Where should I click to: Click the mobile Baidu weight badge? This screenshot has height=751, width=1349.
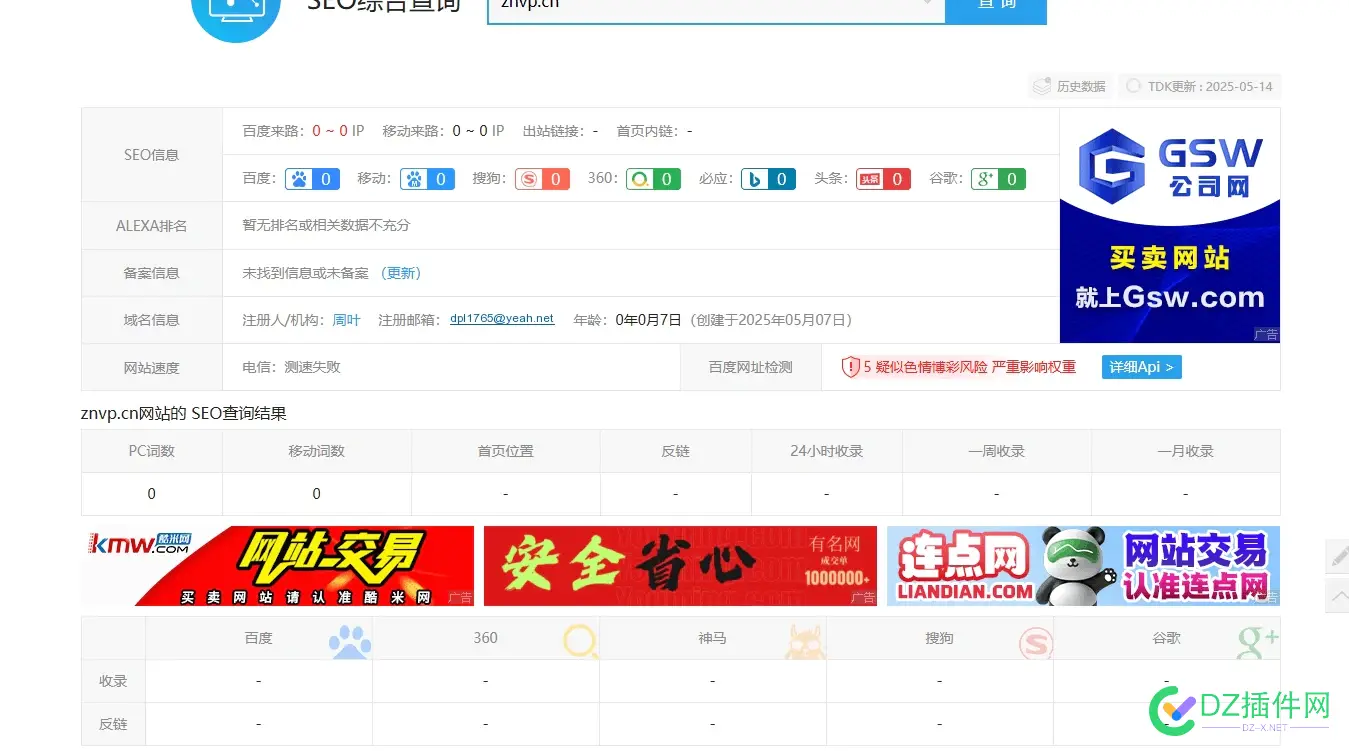(x=427, y=179)
